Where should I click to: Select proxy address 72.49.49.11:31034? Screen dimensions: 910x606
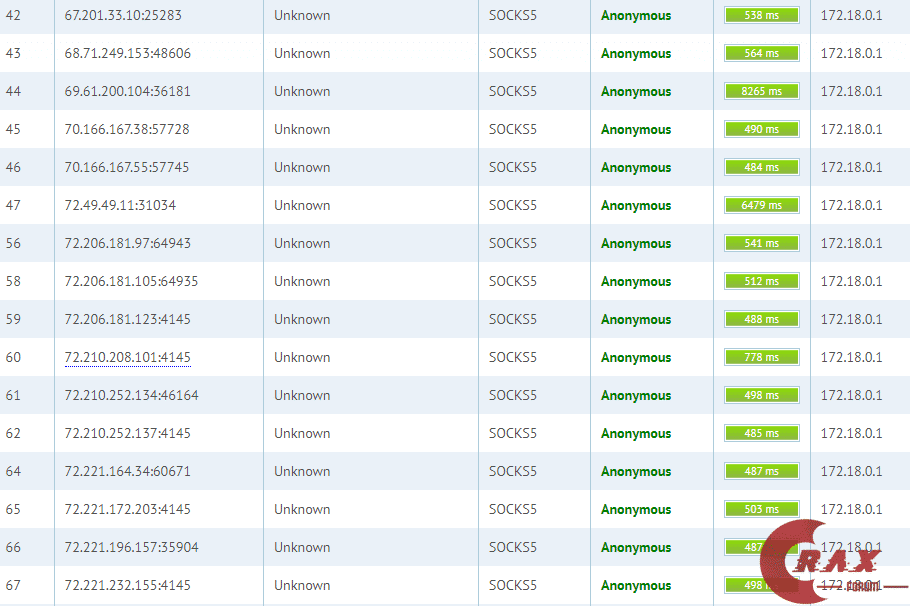(x=120, y=205)
